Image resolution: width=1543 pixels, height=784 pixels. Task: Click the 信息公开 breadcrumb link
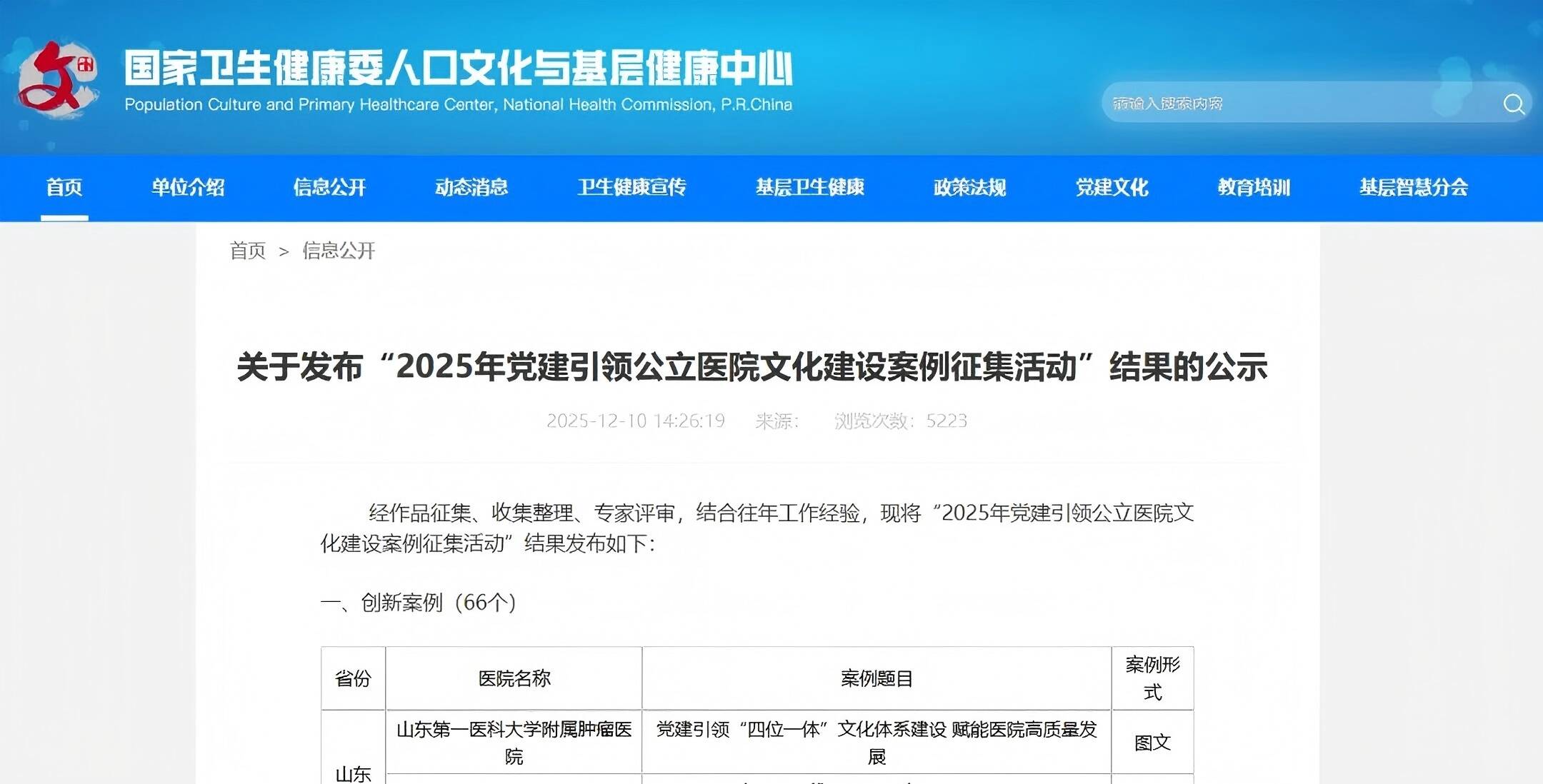pos(339,251)
